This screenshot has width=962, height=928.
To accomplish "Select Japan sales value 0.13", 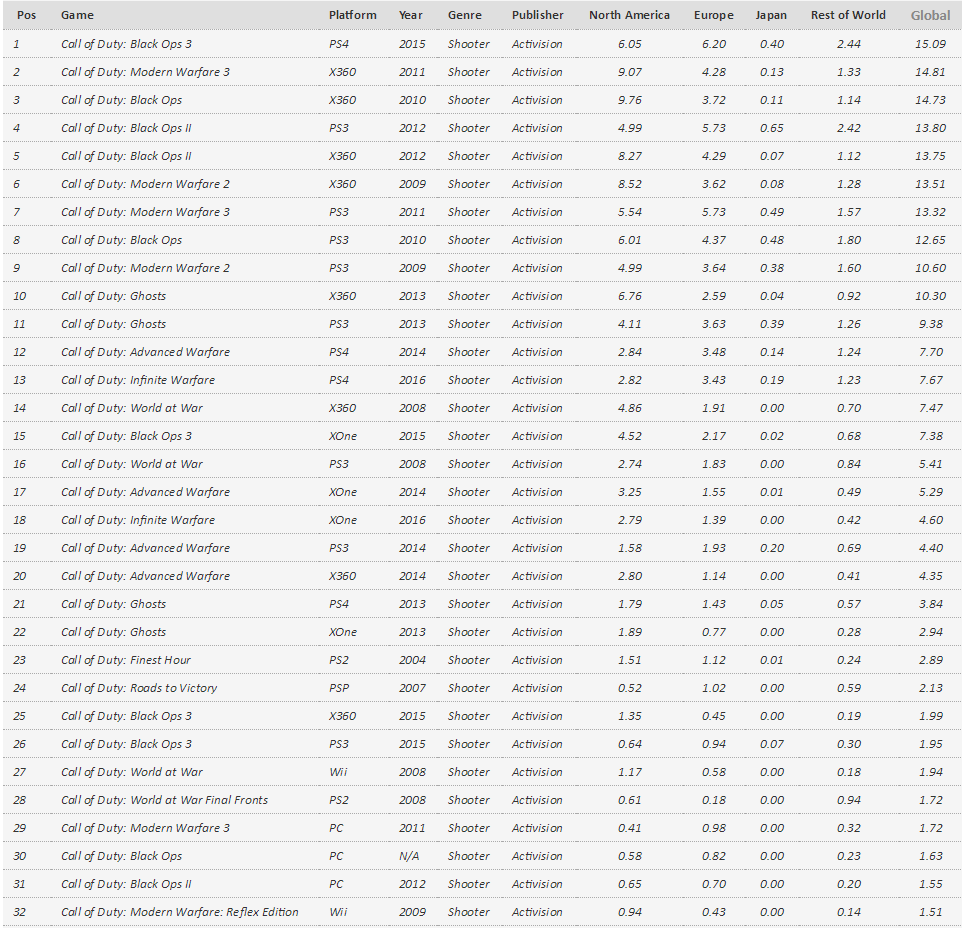I will pos(772,72).
